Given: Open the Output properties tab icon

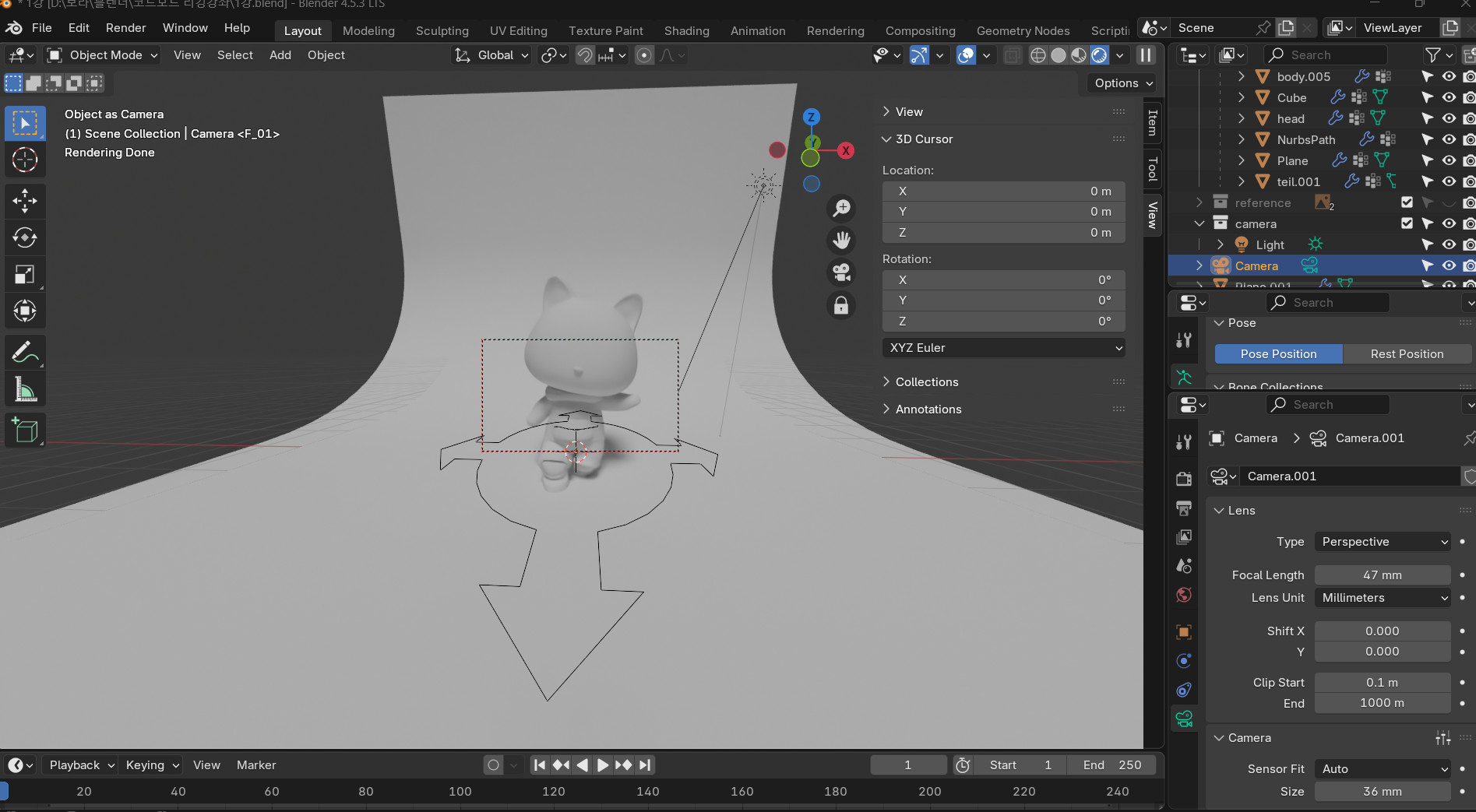Looking at the screenshot, I should pyautogui.click(x=1184, y=508).
